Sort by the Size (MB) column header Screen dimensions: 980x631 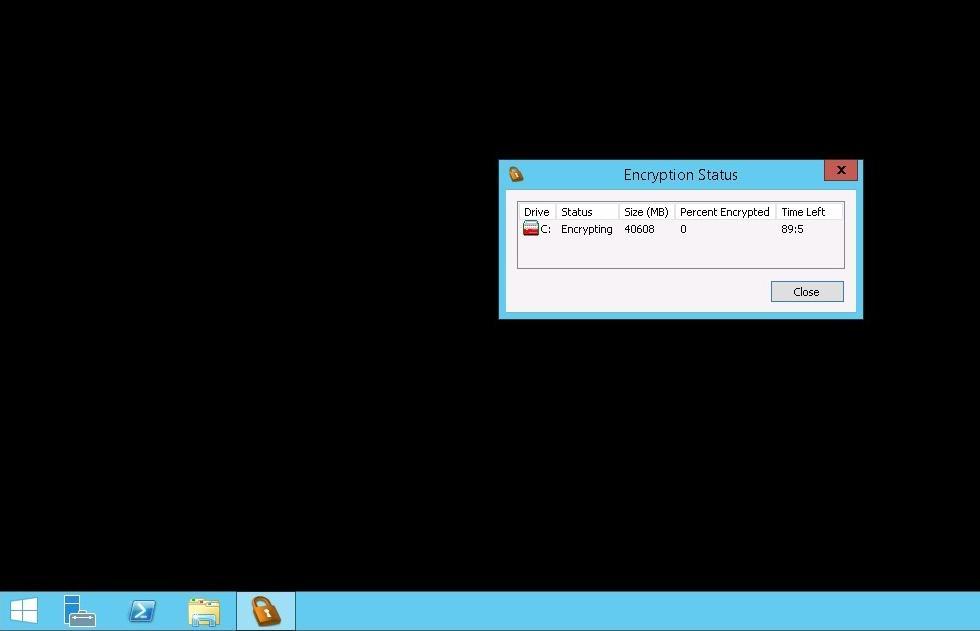(x=647, y=212)
